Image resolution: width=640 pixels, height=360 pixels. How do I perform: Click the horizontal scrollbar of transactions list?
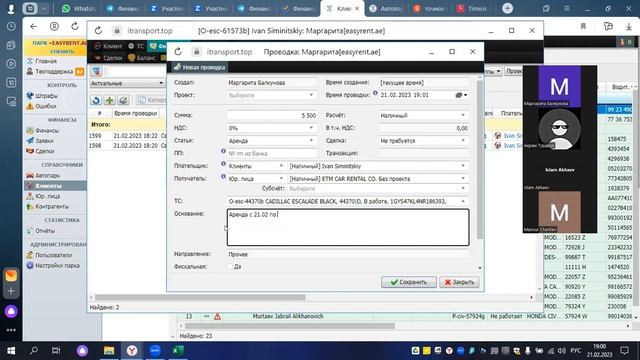tap(200, 298)
